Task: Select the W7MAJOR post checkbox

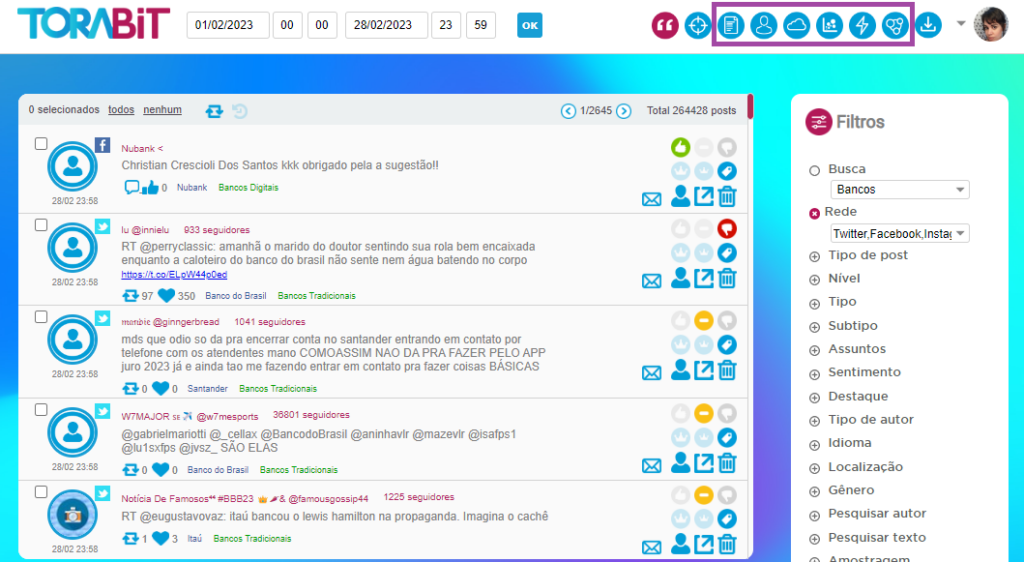Action: click(40, 410)
